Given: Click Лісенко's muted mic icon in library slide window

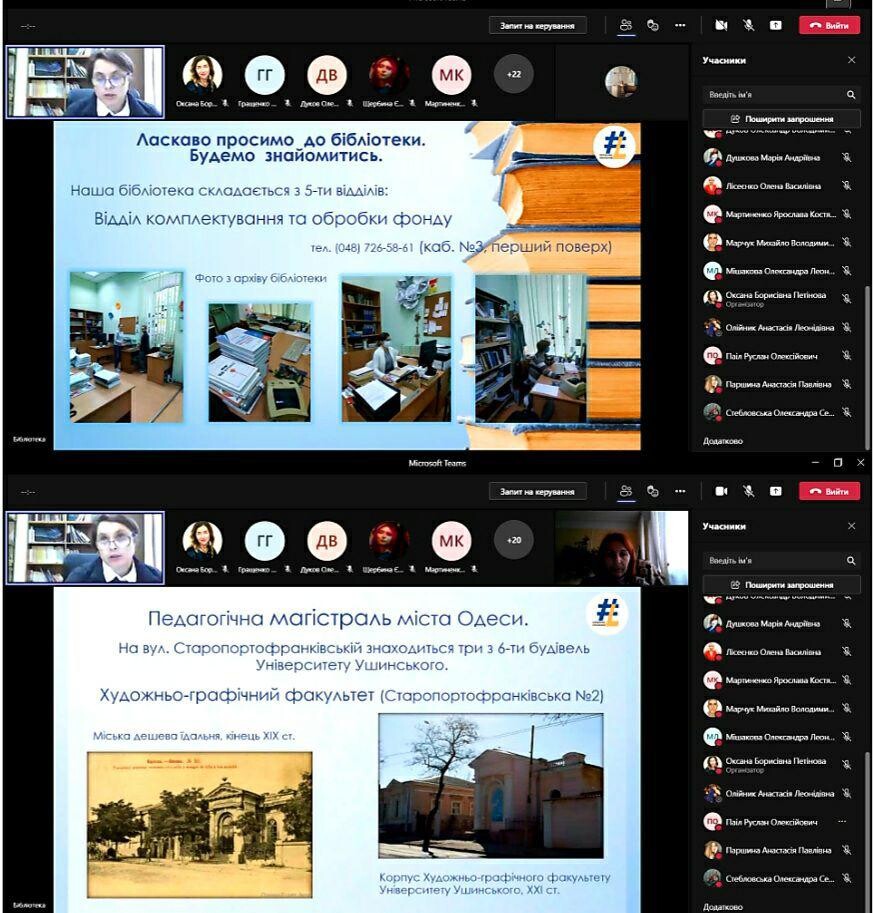Looking at the screenshot, I should [846, 186].
